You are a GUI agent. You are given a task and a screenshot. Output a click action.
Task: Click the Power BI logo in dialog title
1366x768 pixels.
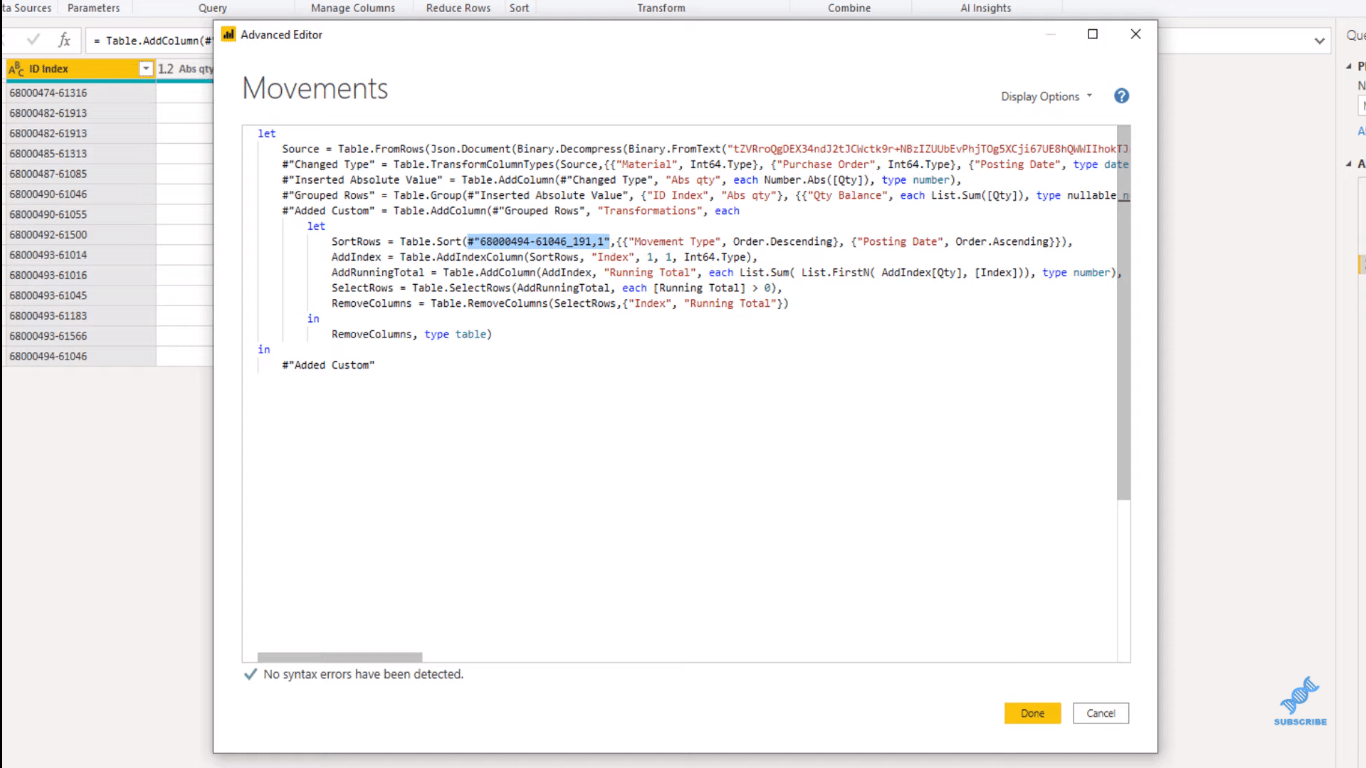(228, 34)
